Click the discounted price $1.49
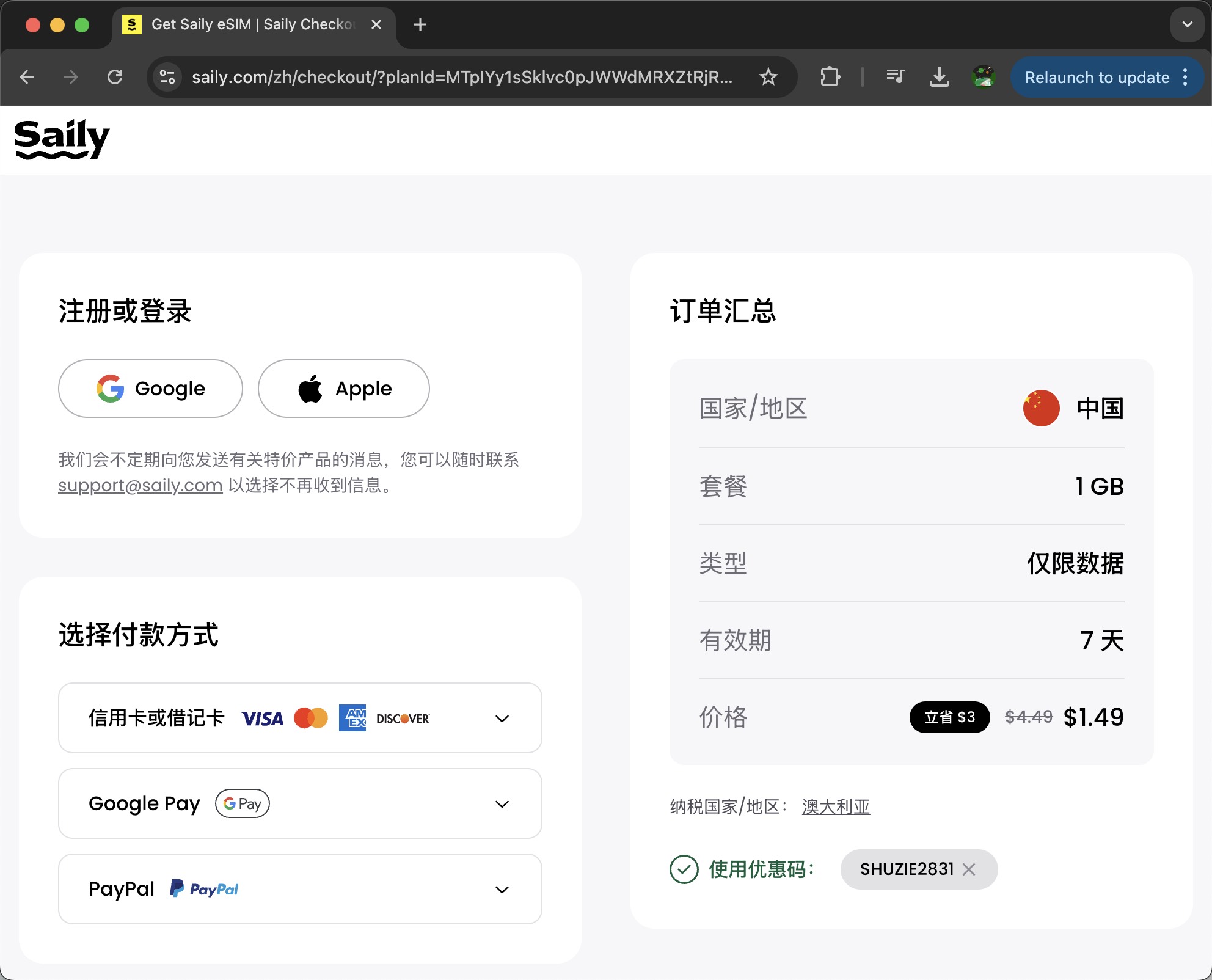 click(1093, 717)
